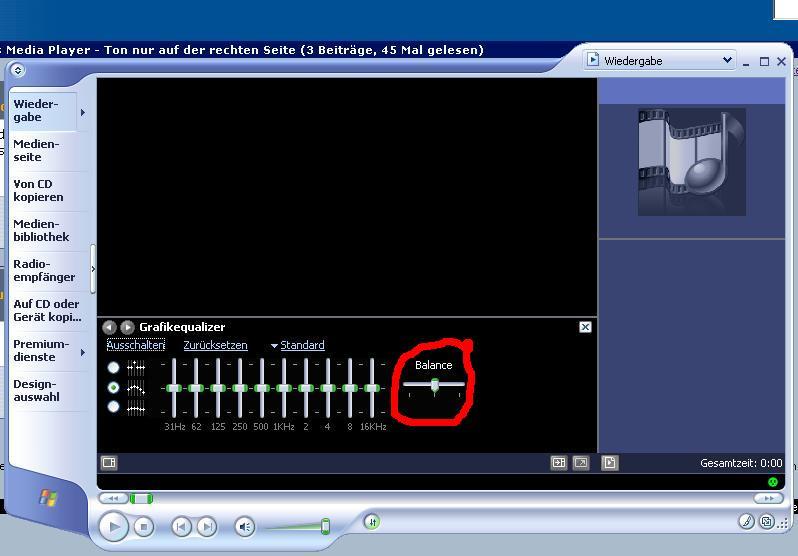Click the green status indicator icon
The width and height of the screenshot is (798, 556).
click(773, 482)
